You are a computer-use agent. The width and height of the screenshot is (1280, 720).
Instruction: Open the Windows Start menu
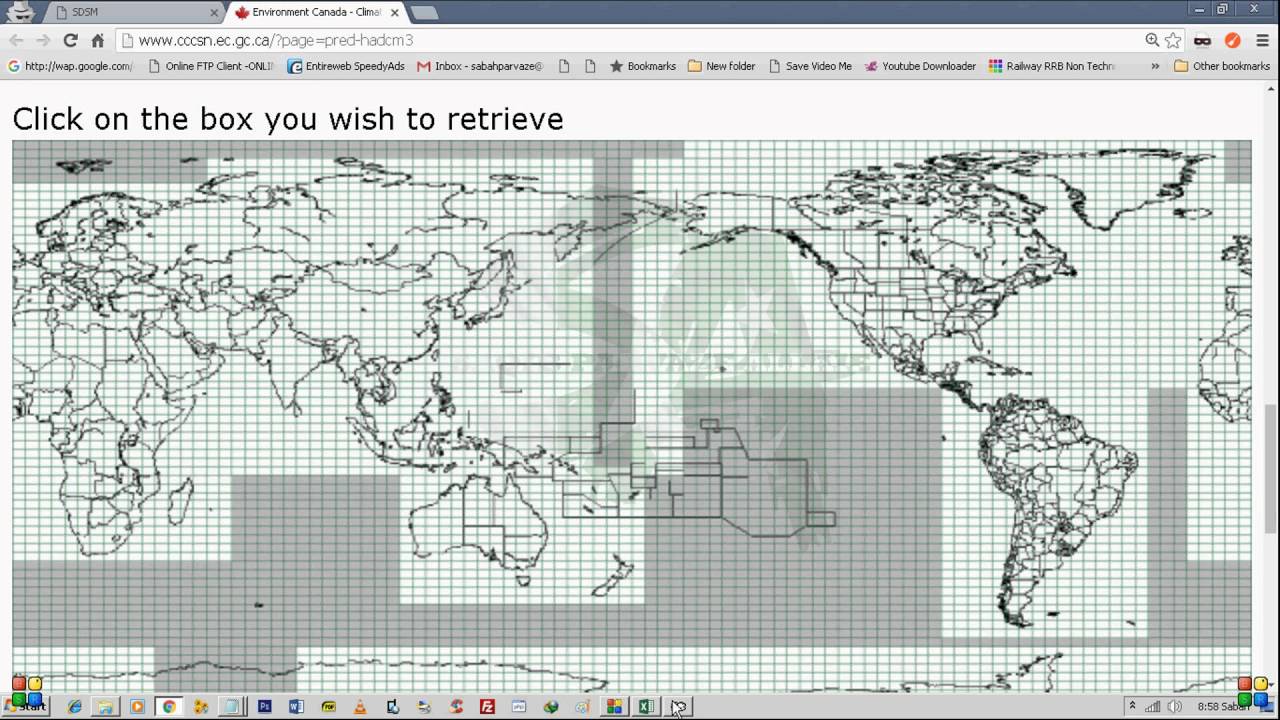point(24,706)
